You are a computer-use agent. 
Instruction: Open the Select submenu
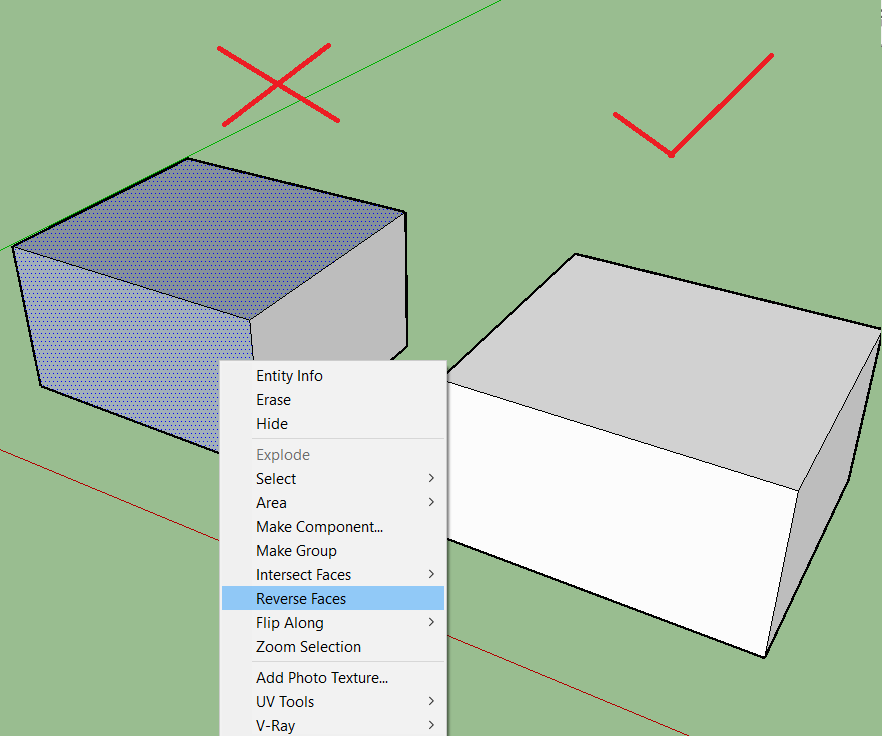pyautogui.click(x=333, y=479)
